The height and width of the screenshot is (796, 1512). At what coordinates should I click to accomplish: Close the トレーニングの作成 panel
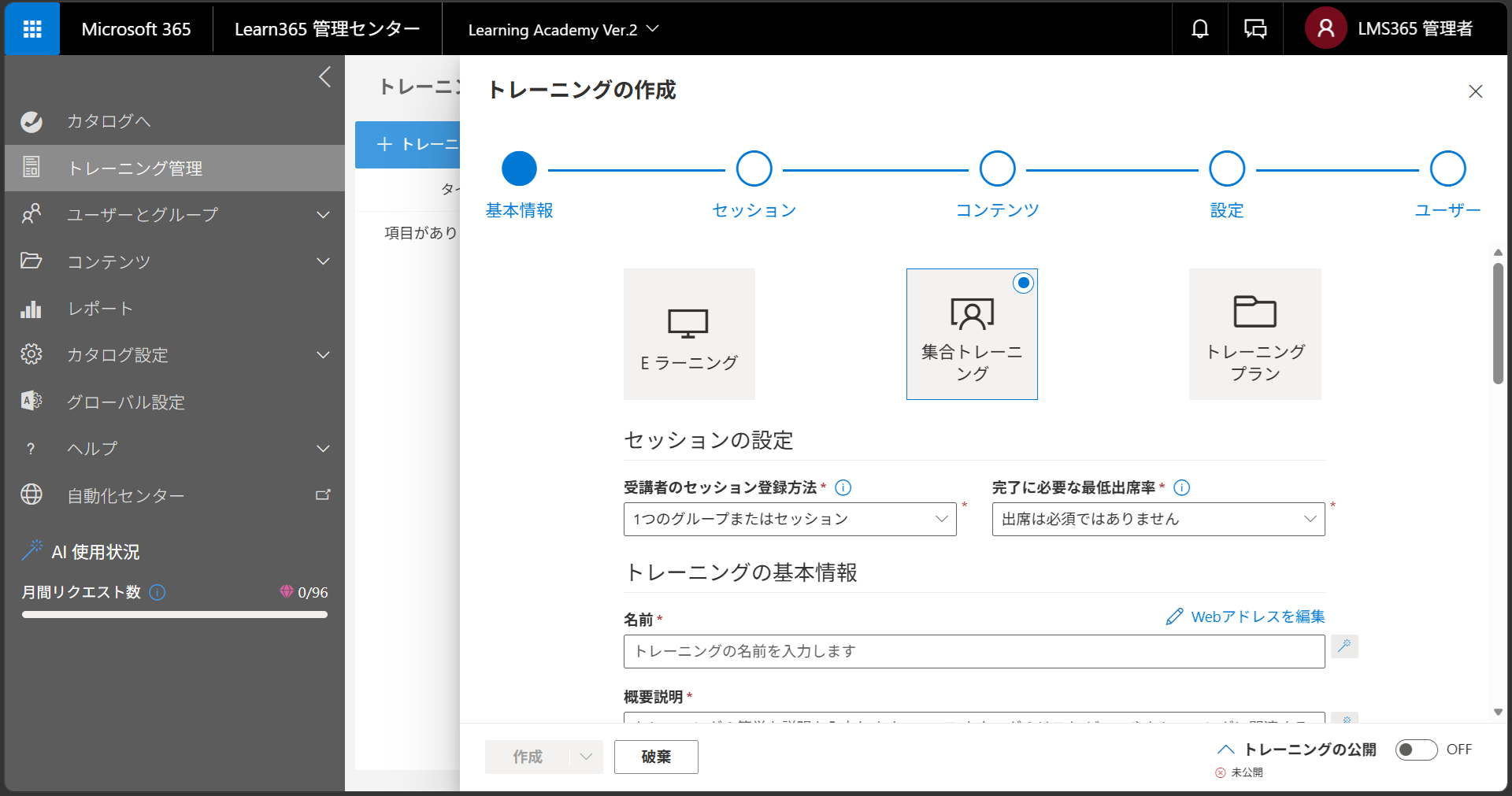tap(1476, 91)
